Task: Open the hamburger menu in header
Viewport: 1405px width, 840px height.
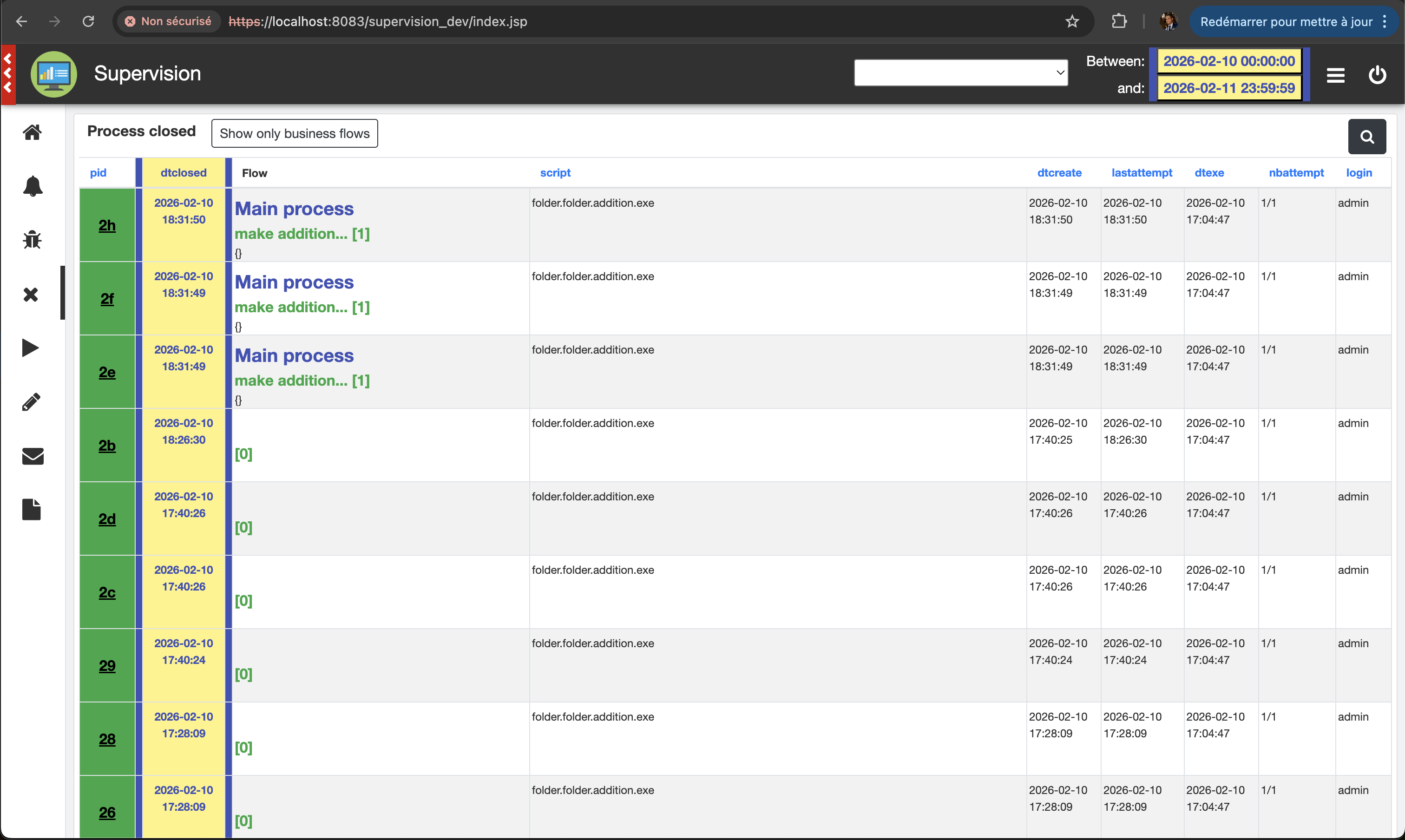Action: click(x=1335, y=75)
